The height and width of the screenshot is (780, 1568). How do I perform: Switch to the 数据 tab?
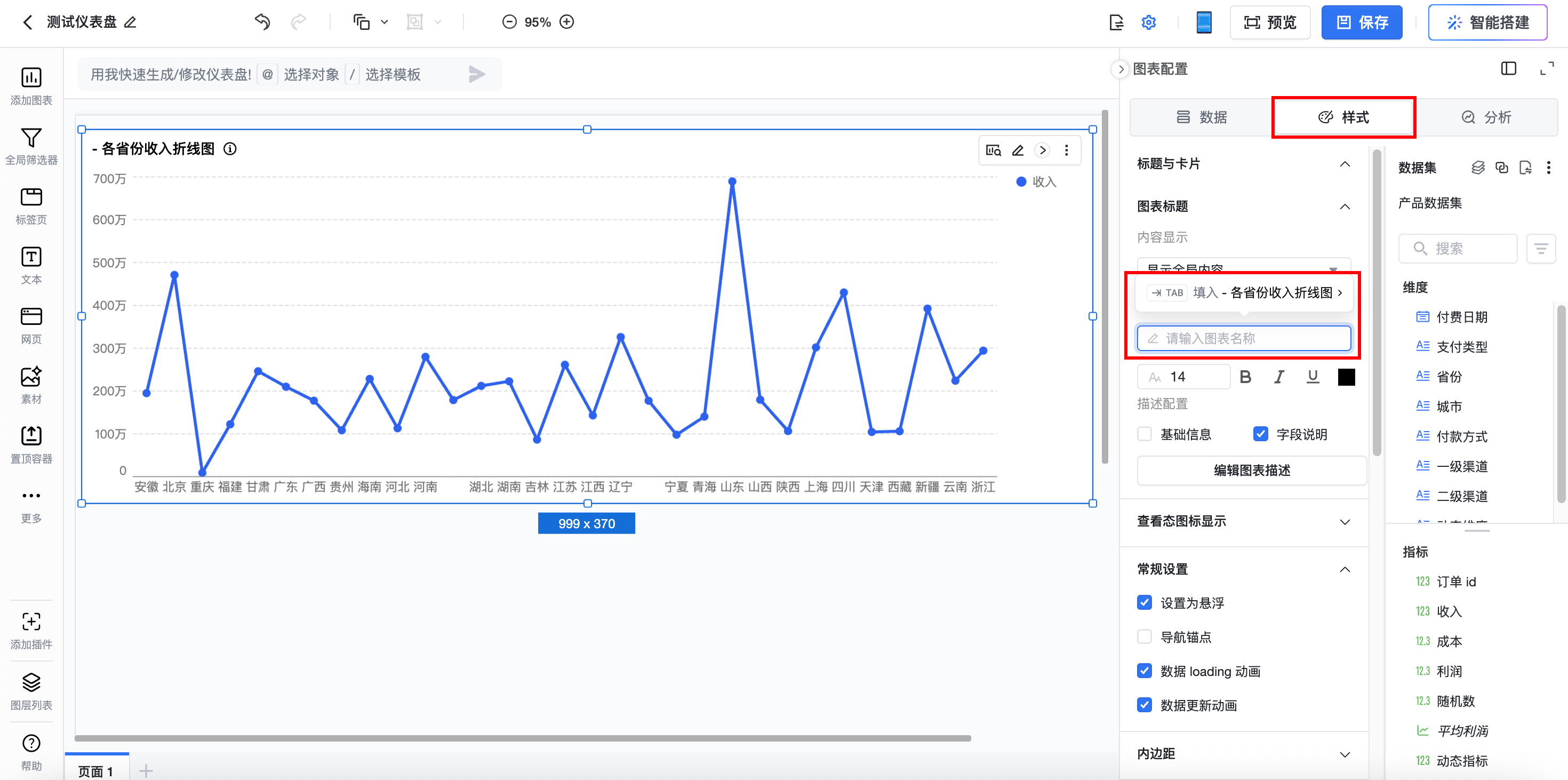(x=1201, y=117)
